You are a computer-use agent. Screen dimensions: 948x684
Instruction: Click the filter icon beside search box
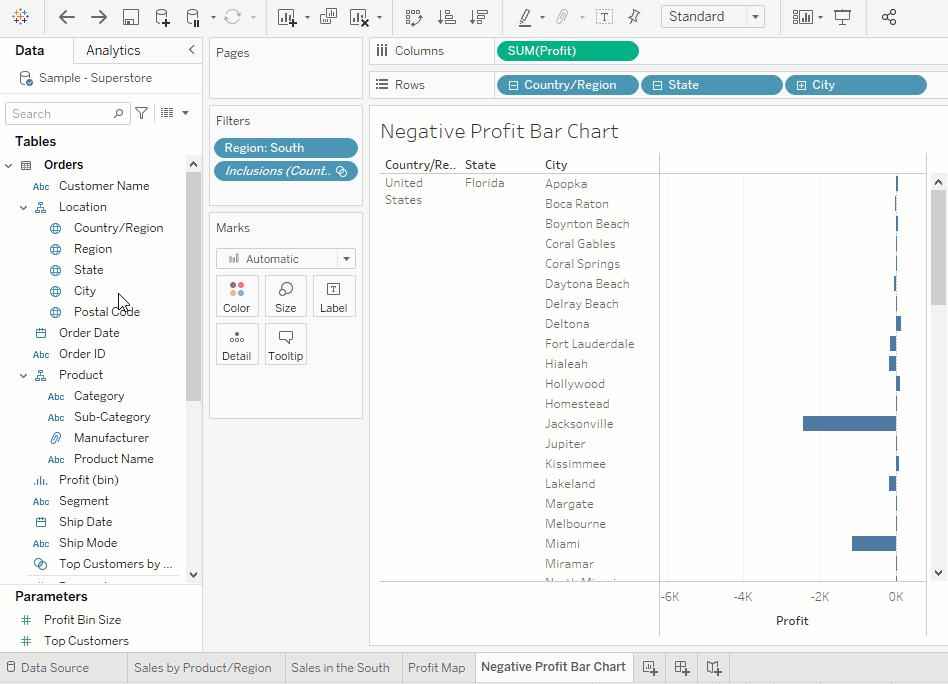pos(142,114)
